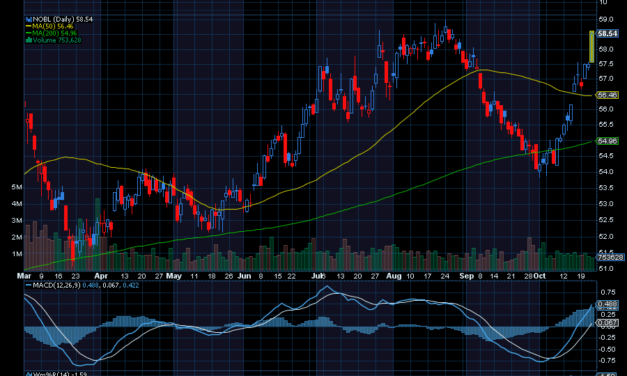
Task: Click the -0.50 MACD axis label
Action: pyautogui.click(x=607, y=349)
